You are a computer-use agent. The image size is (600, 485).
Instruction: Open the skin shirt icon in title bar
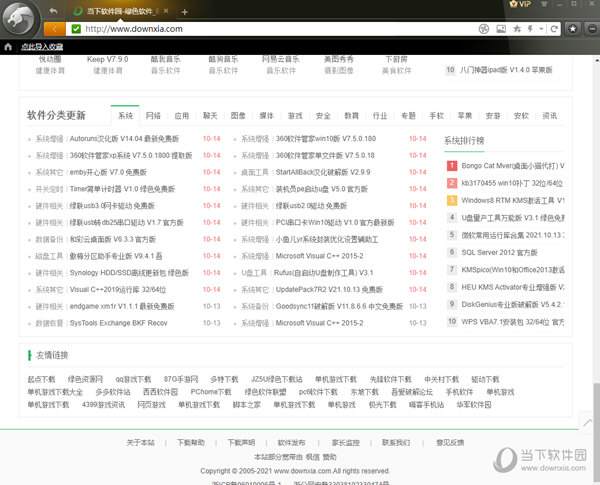pyautogui.click(x=544, y=4)
